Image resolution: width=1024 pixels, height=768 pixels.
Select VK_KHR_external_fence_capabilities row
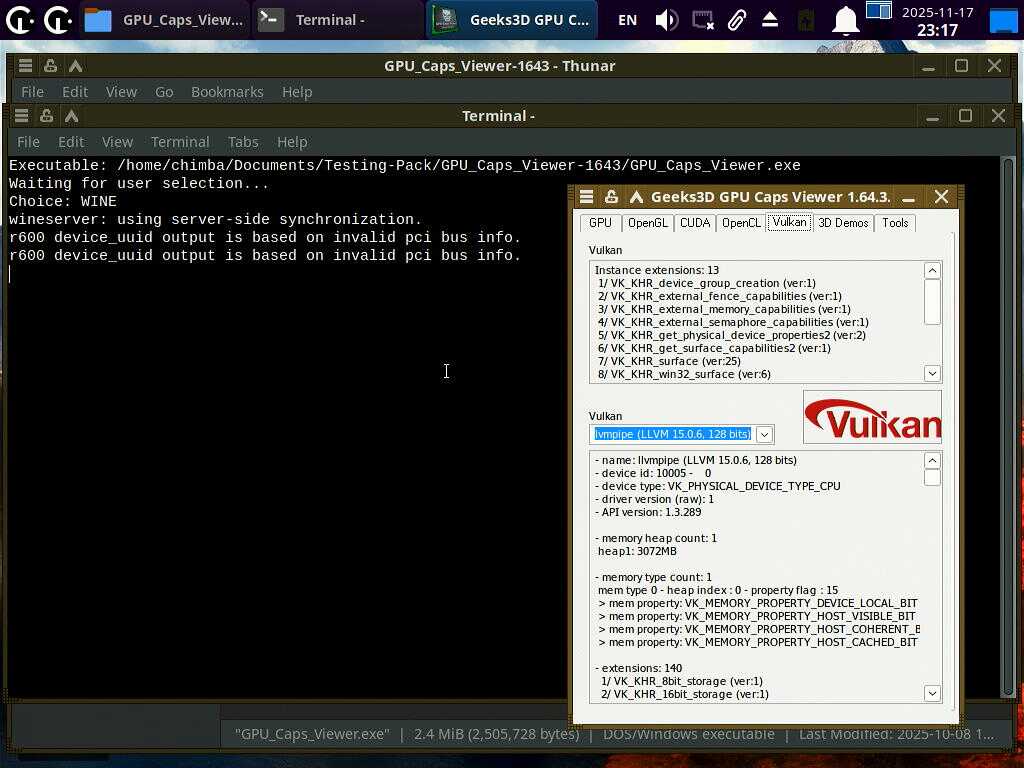(720, 296)
